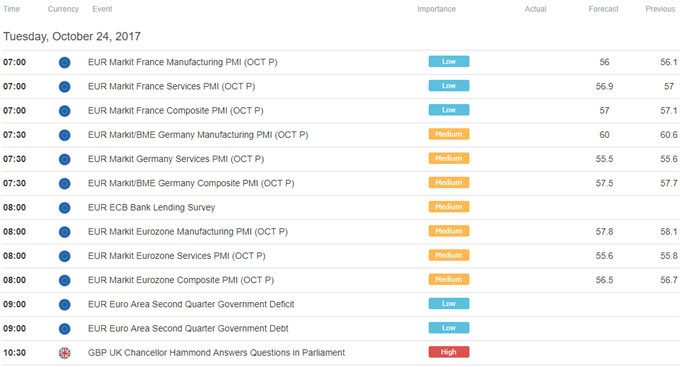Screen dimensions: 680x367
Task: Click the EU flag icon next to ECB Bank Lending Survey
Action: (x=65, y=208)
